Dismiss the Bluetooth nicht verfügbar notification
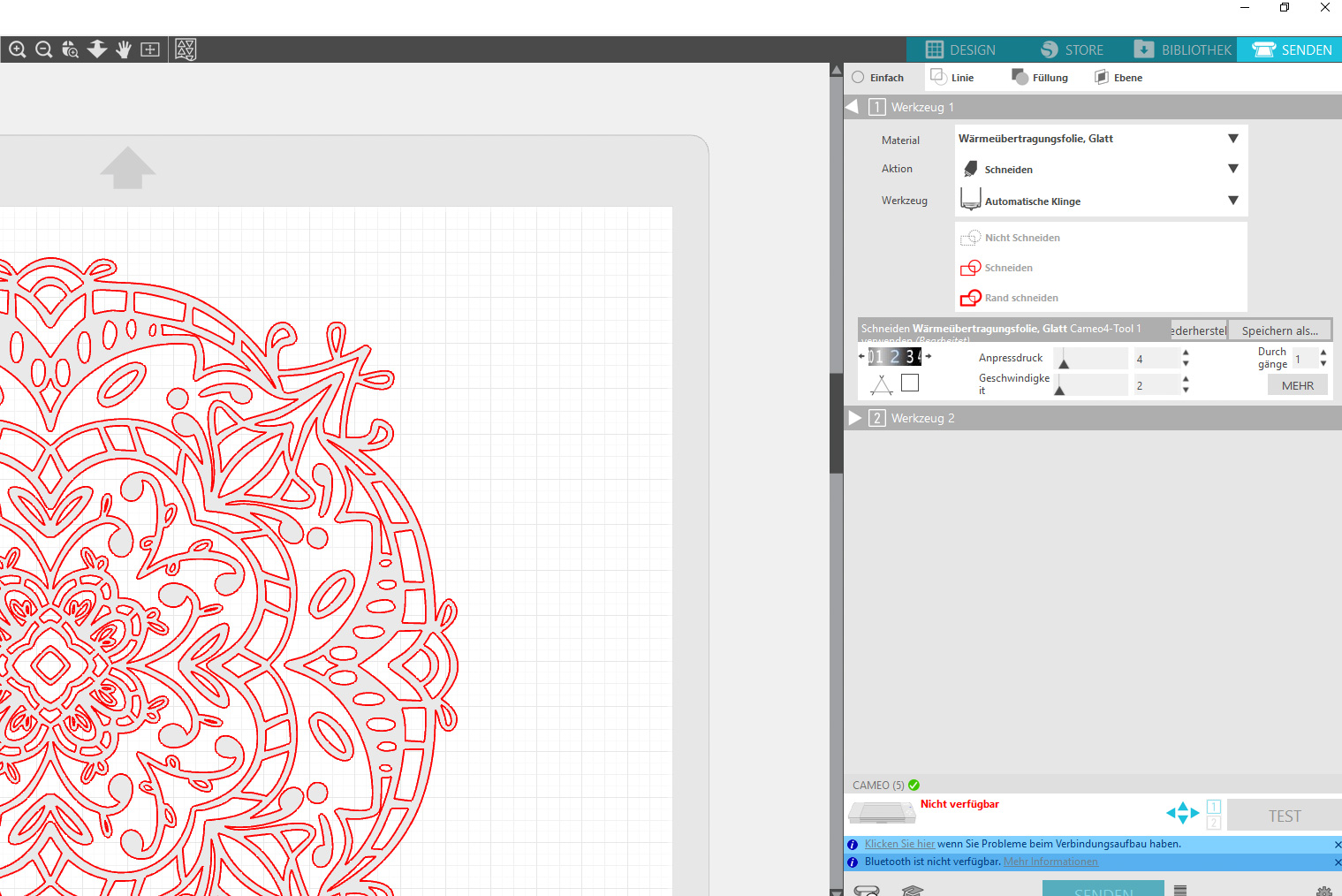The width and height of the screenshot is (1342, 896). pyautogui.click(x=1337, y=862)
